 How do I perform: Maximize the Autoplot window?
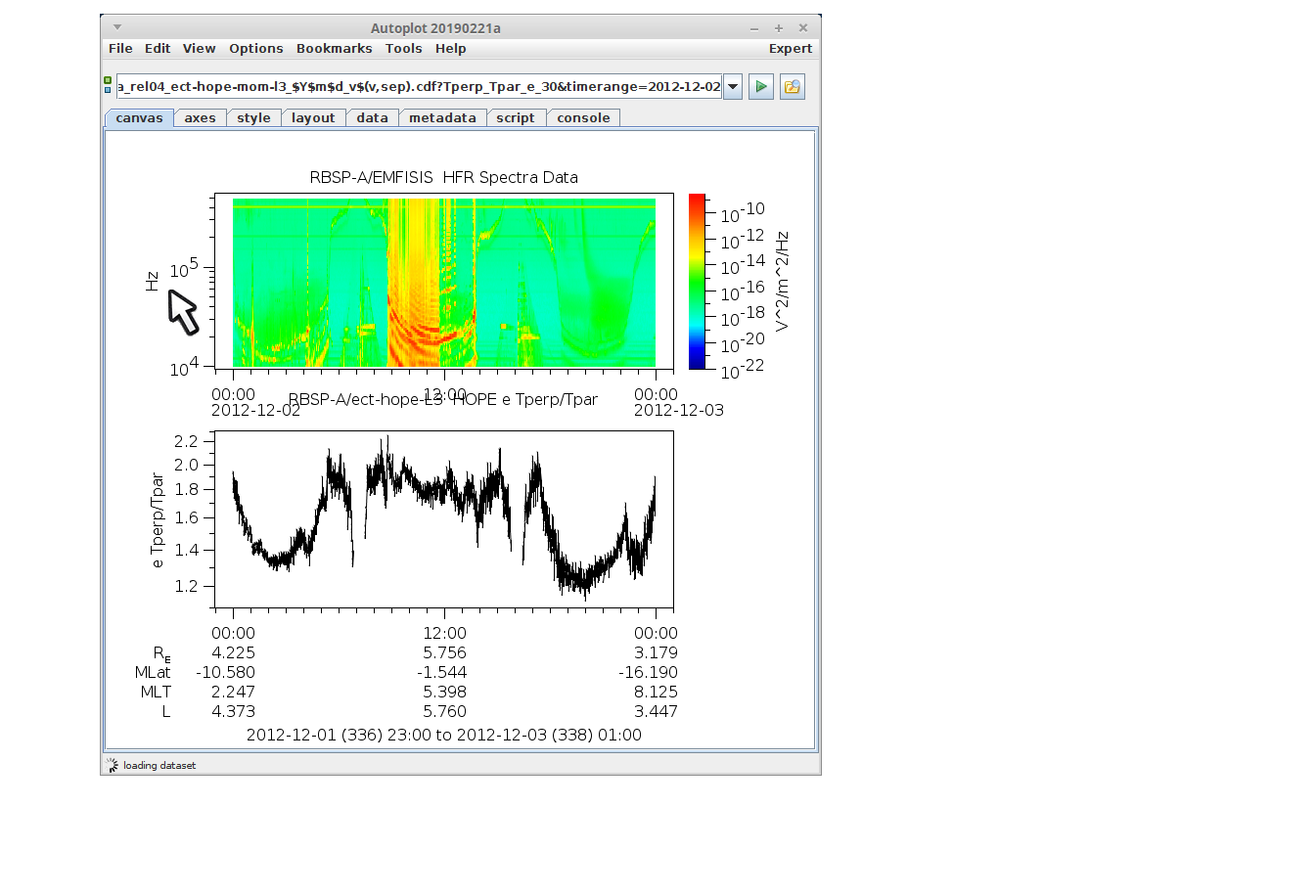click(x=778, y=28)
